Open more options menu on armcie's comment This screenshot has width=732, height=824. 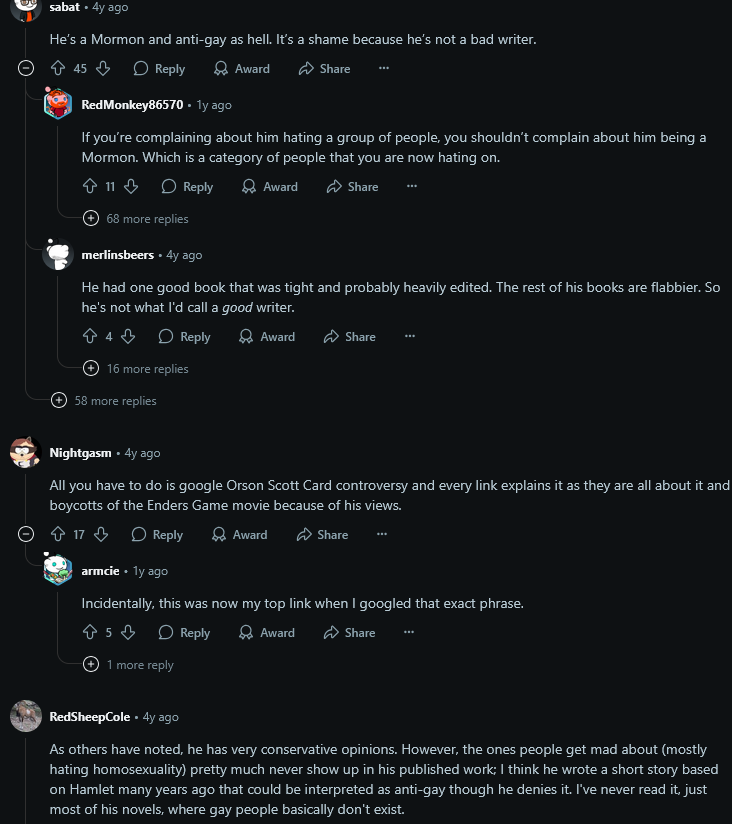[409, 633]
